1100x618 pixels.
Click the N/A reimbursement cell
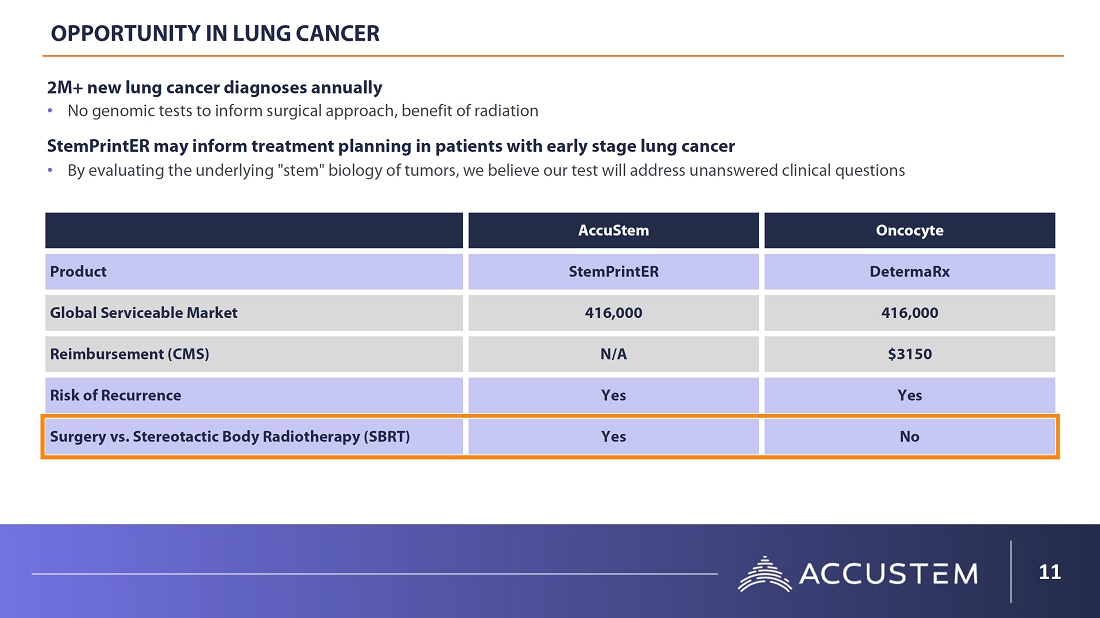coord(613,354)
